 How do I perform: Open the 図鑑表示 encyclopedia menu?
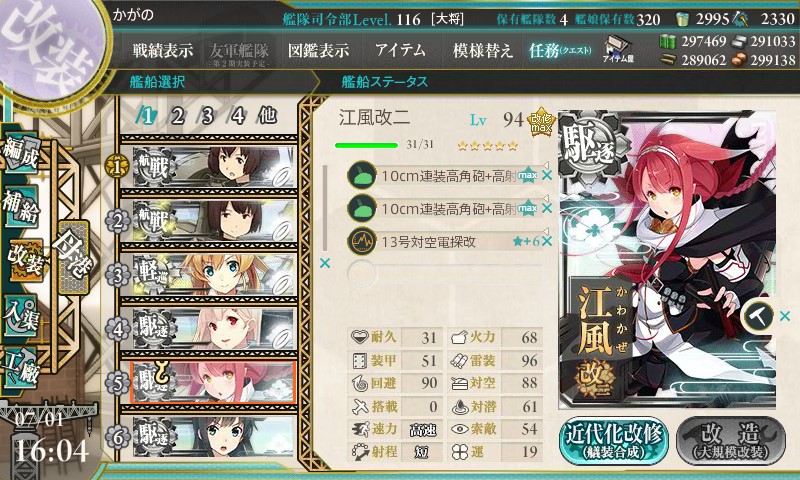(318, 50)
